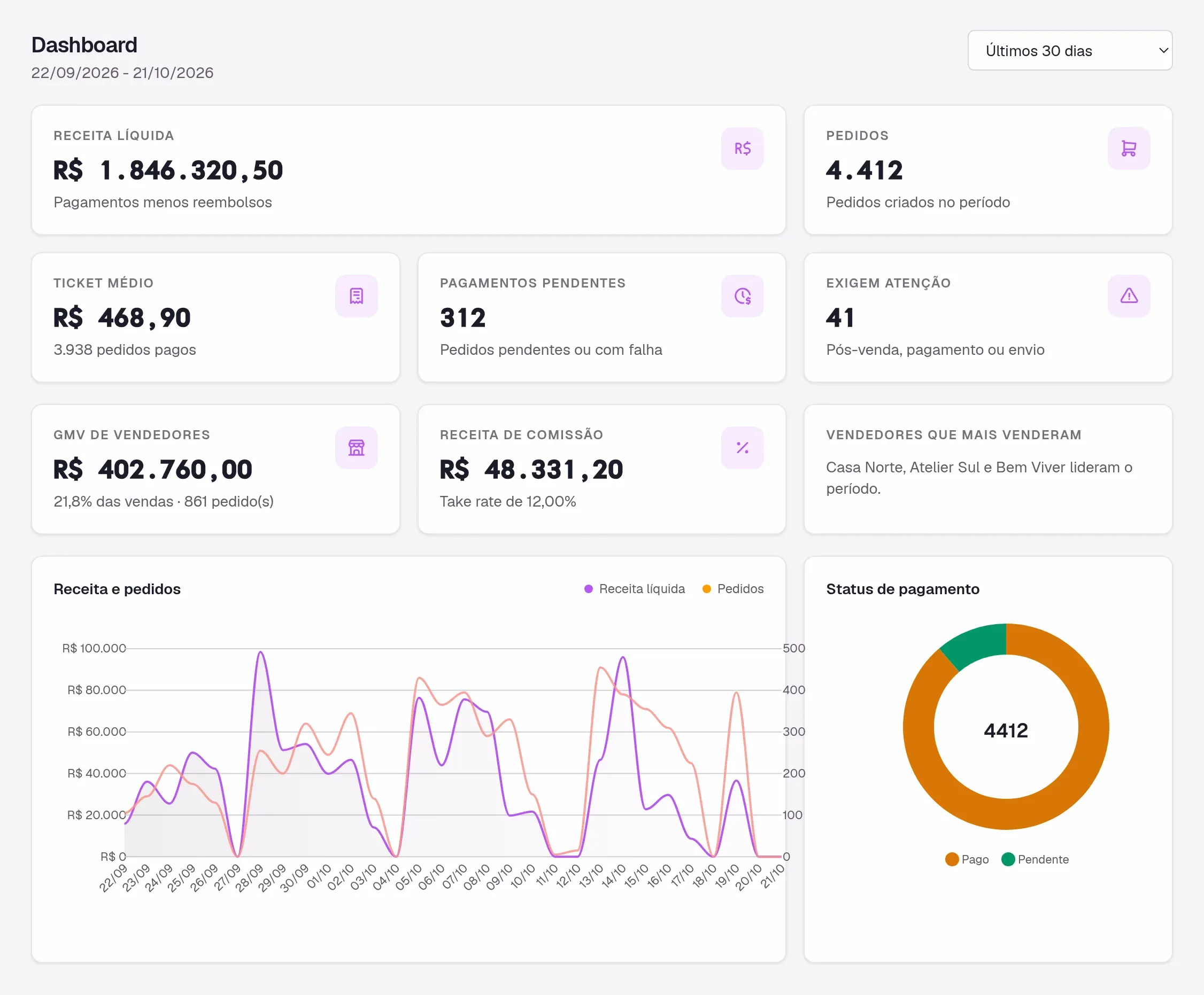The width and height of the screenshot is (1204, 995).
Task: Click the R$ 402.760,00 GMV value
Action: point(152,469)
